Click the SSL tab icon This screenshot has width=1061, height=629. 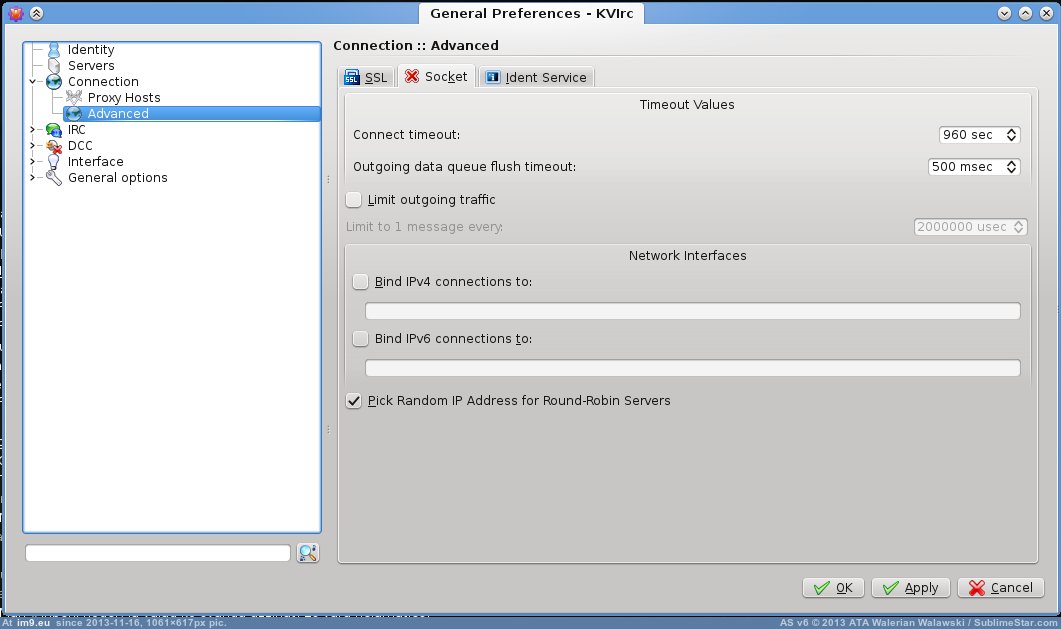click(352, 77)
